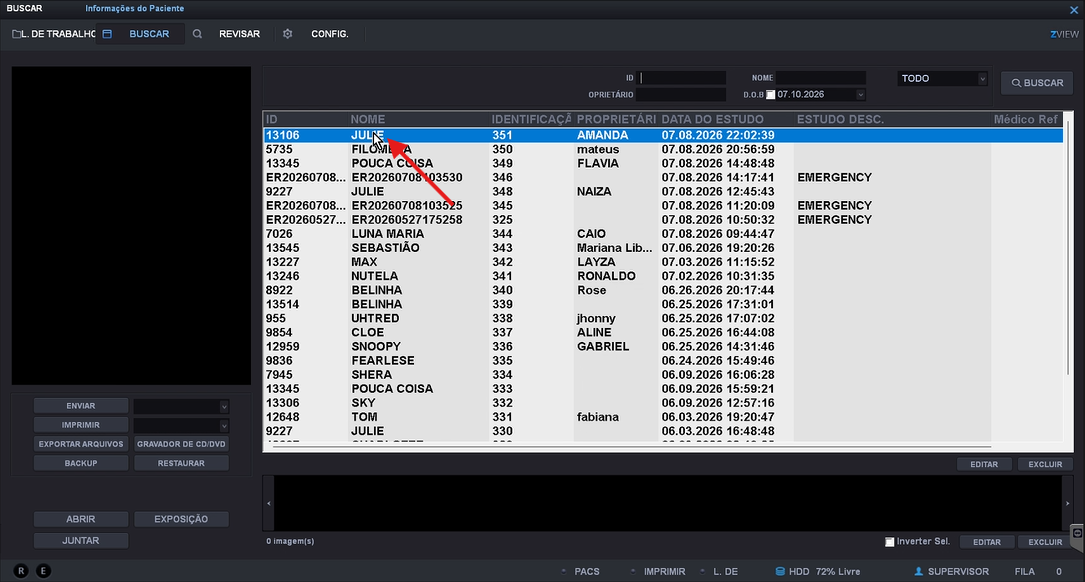Open the L. DE TRABALHO tab
This screenshot has width=1085, height=582.
(x=53, y=34)
